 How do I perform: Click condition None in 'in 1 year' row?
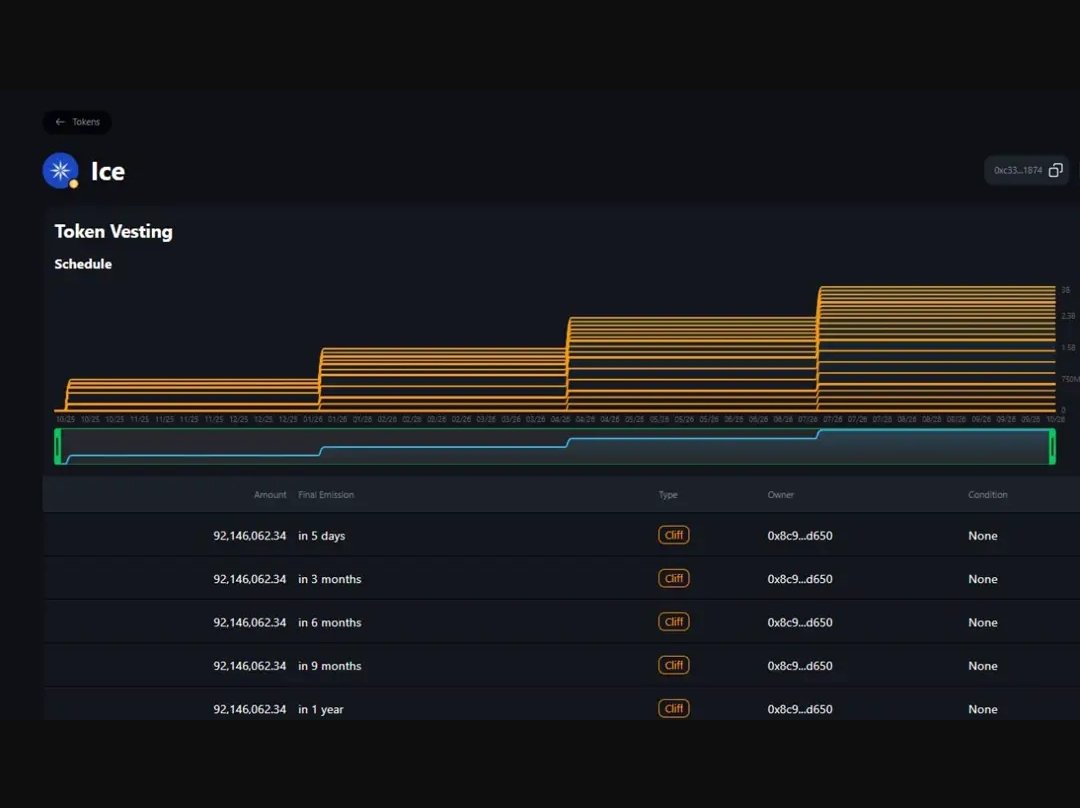(982, 709)
